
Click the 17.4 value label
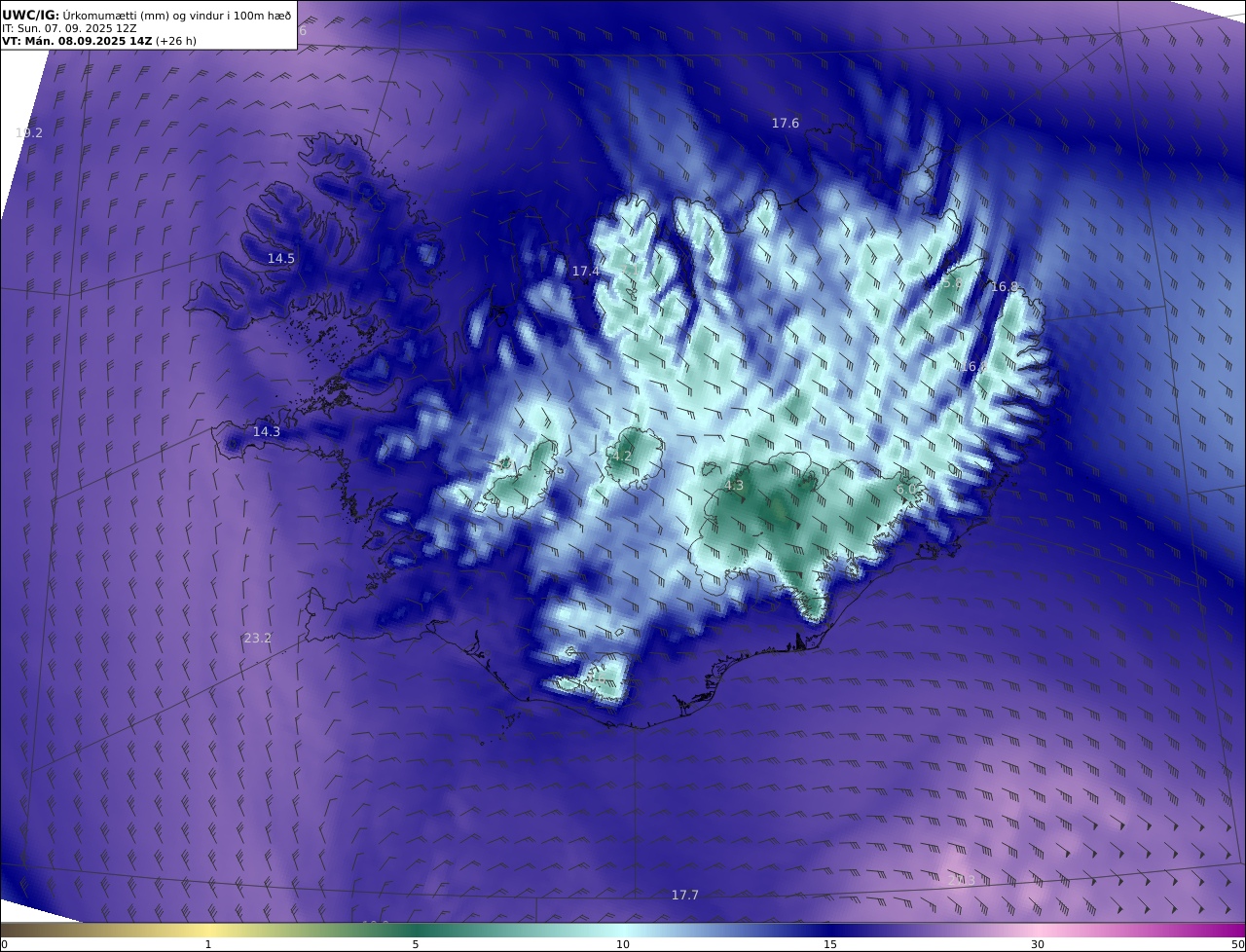click(586, 271)
